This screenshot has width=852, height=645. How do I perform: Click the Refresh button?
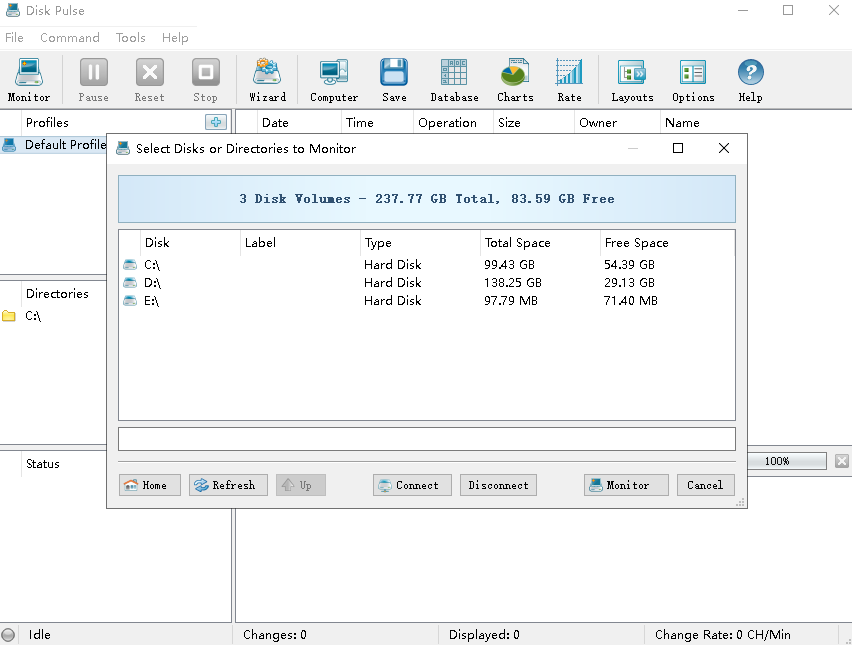coord(228,485)
